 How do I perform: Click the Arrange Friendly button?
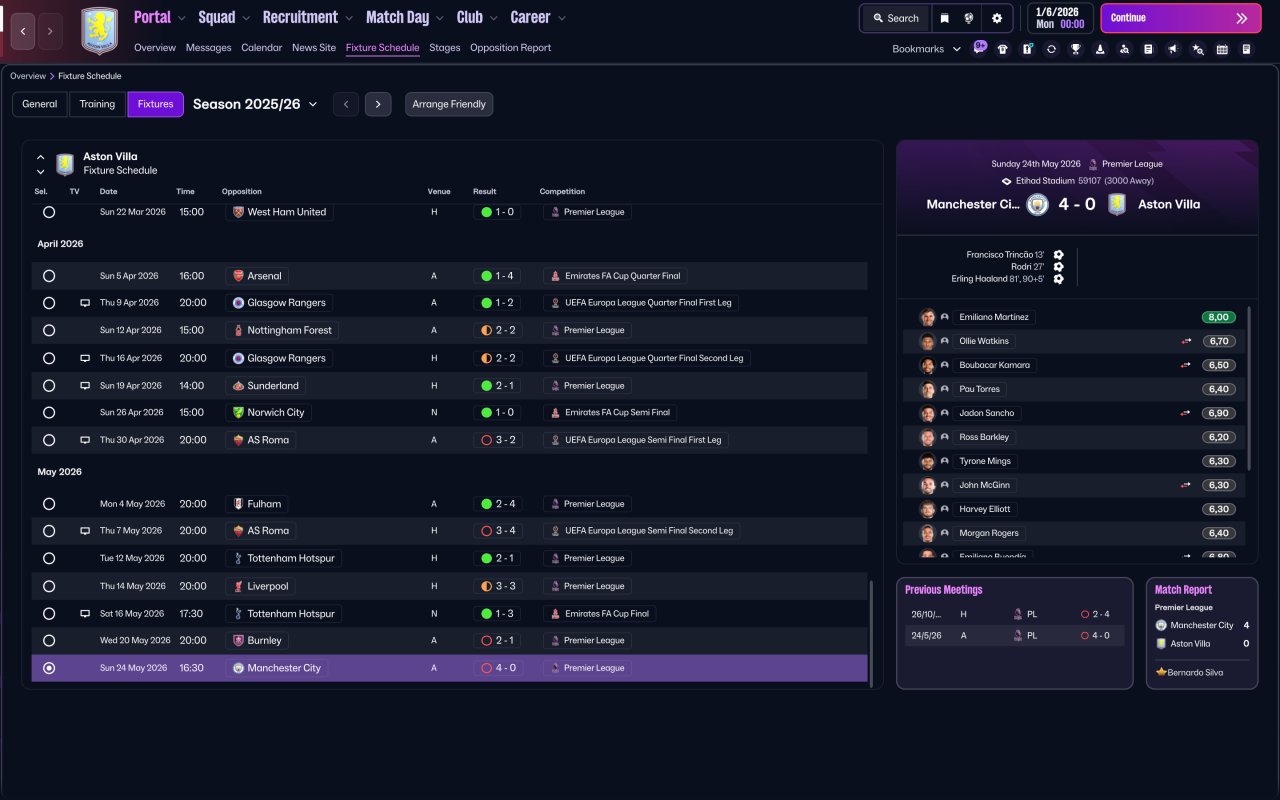coord(449,104)
